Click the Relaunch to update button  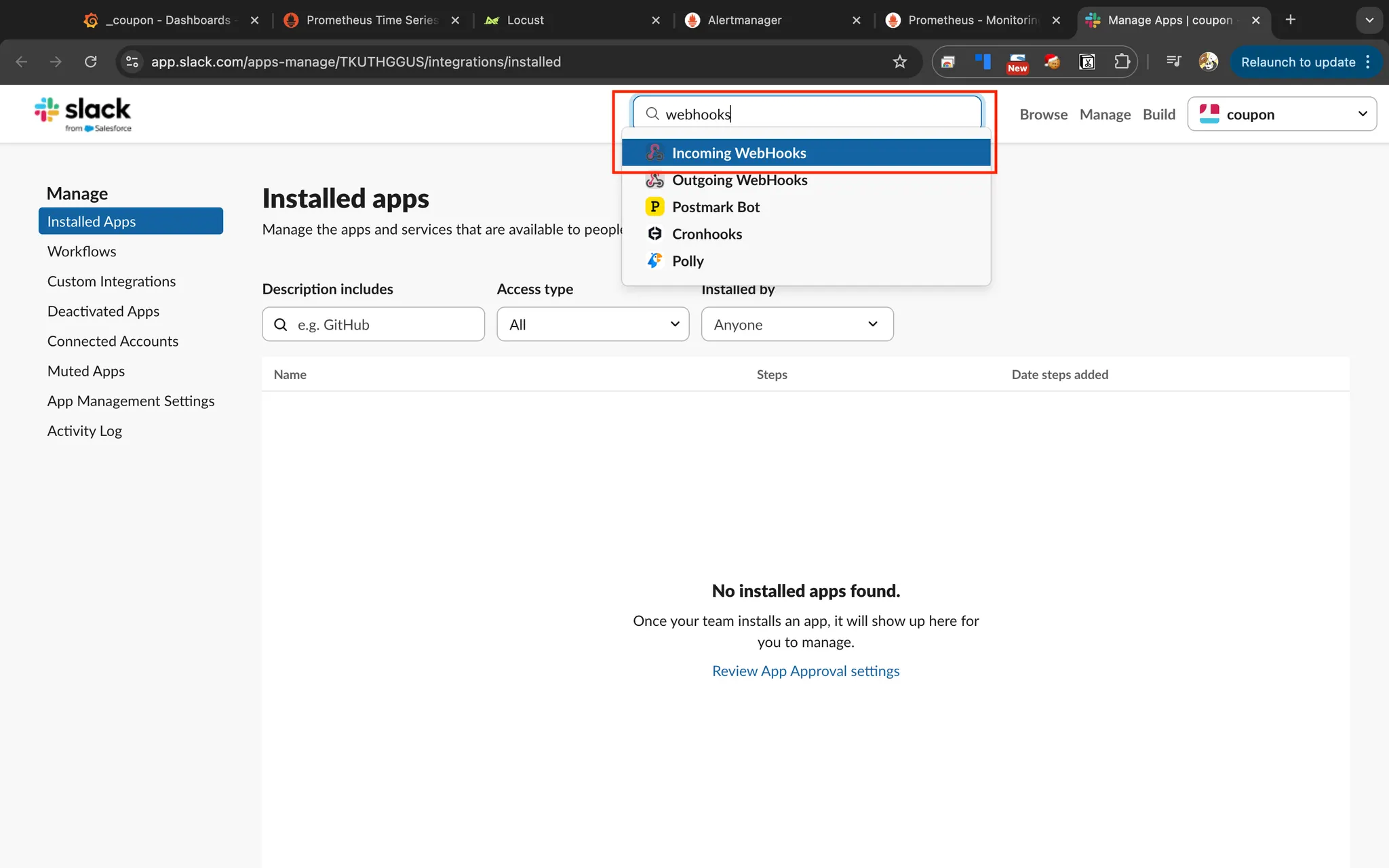pyautogui.click(x=1297, y=62)
